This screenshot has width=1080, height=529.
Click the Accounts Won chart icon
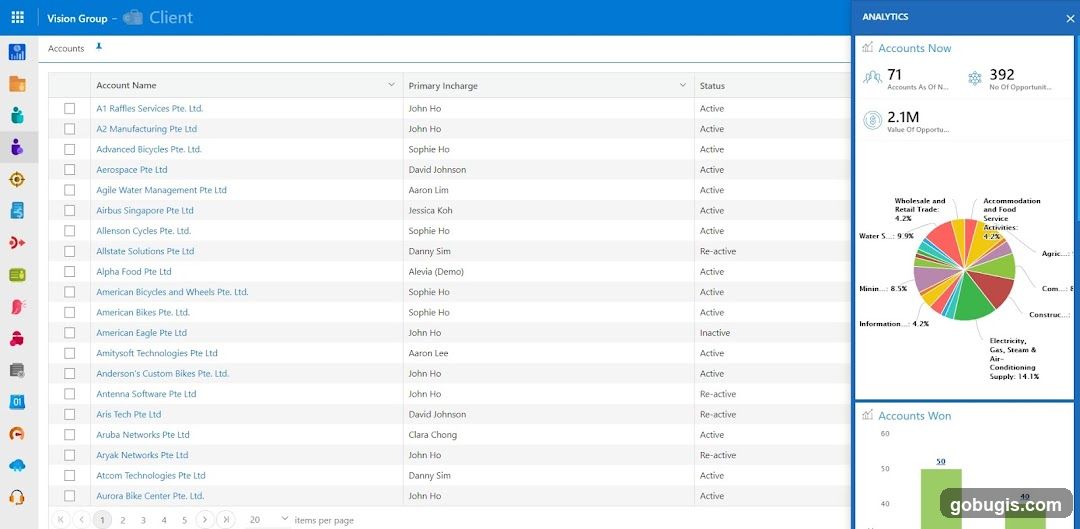(868, 415)
